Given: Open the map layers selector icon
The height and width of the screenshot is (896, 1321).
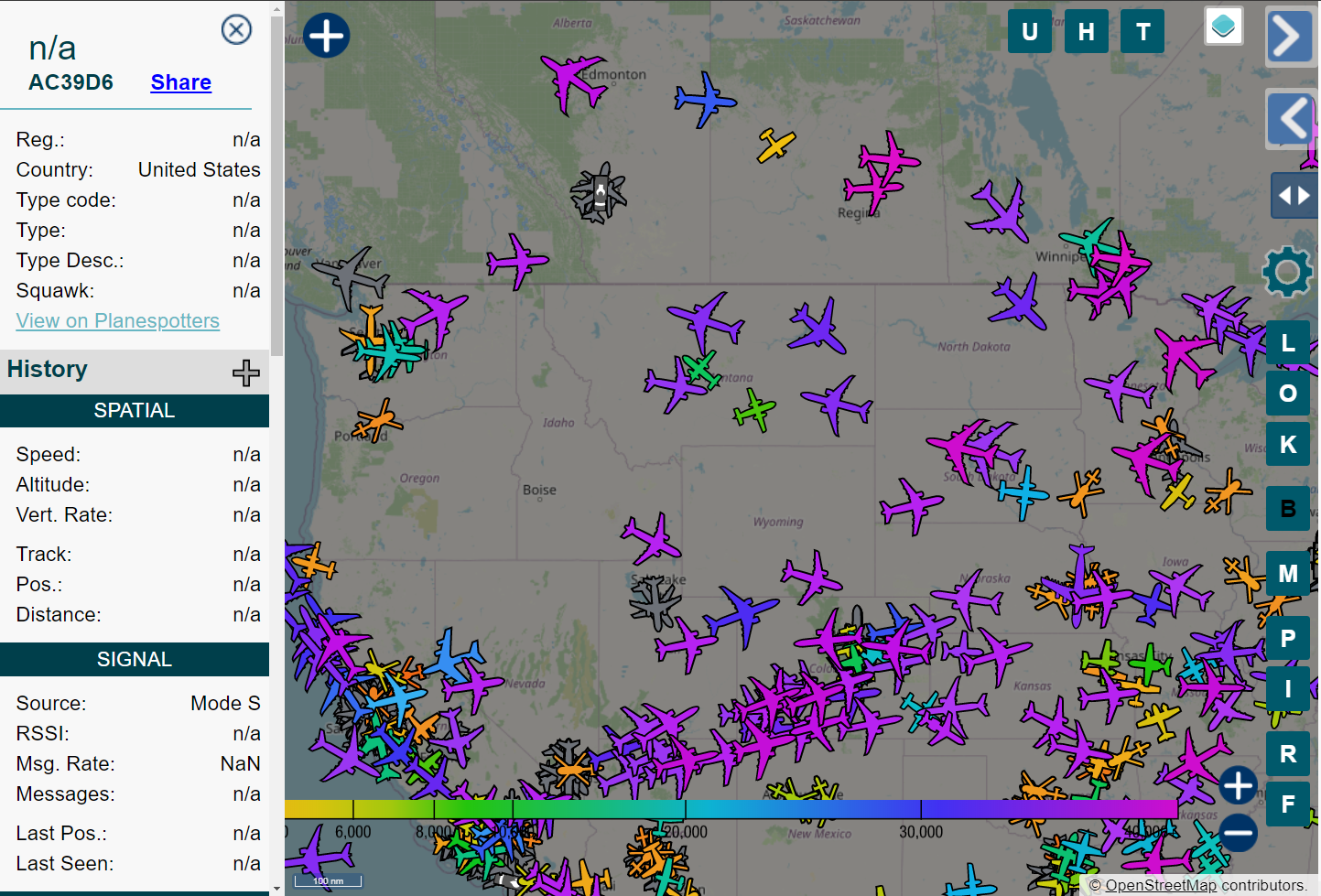Looking at the screenshot, I should (x=1224, y=26).
